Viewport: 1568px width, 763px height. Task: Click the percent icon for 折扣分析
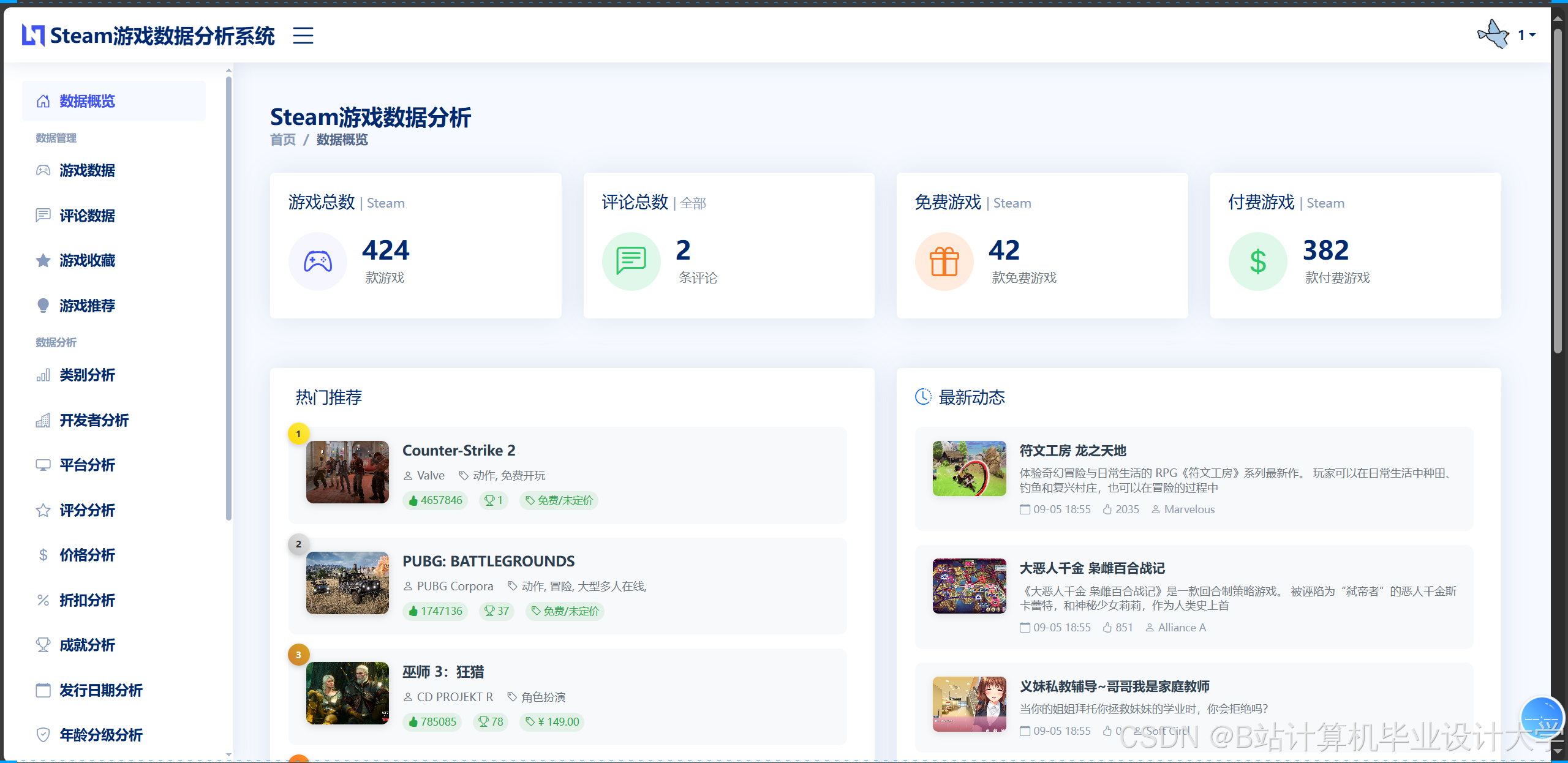coord(43,600)
